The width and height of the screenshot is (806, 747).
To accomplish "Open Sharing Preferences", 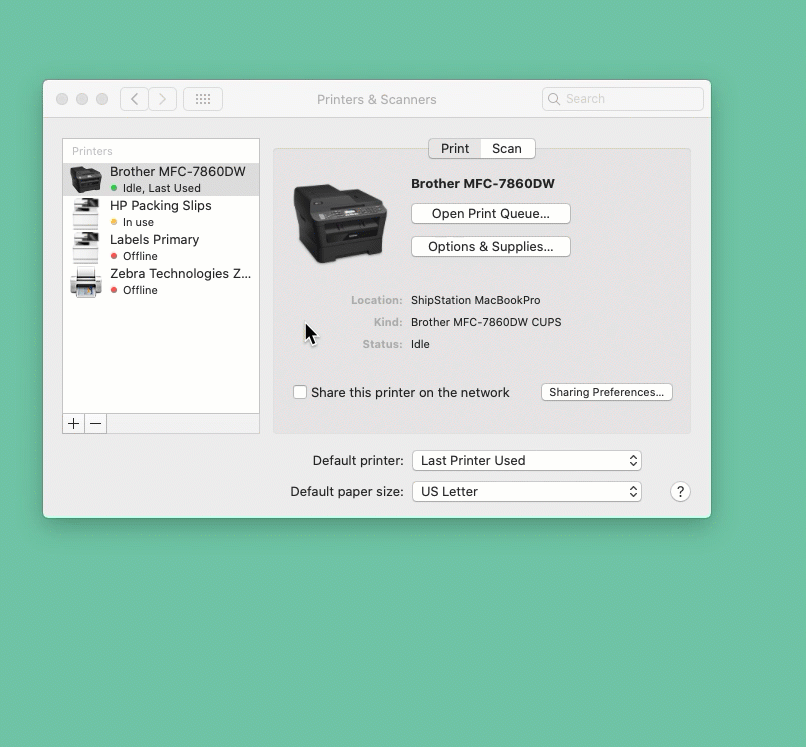I will point(607,392).
